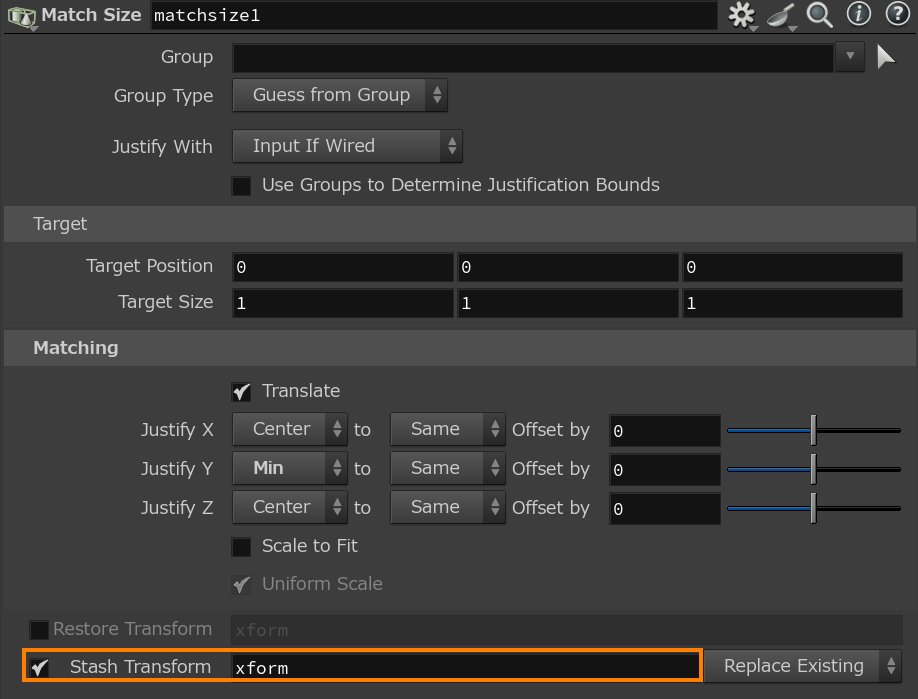Uncheck the Stash Transform checkbox
The image size is (918, 699).
click(x=39, y=667)
